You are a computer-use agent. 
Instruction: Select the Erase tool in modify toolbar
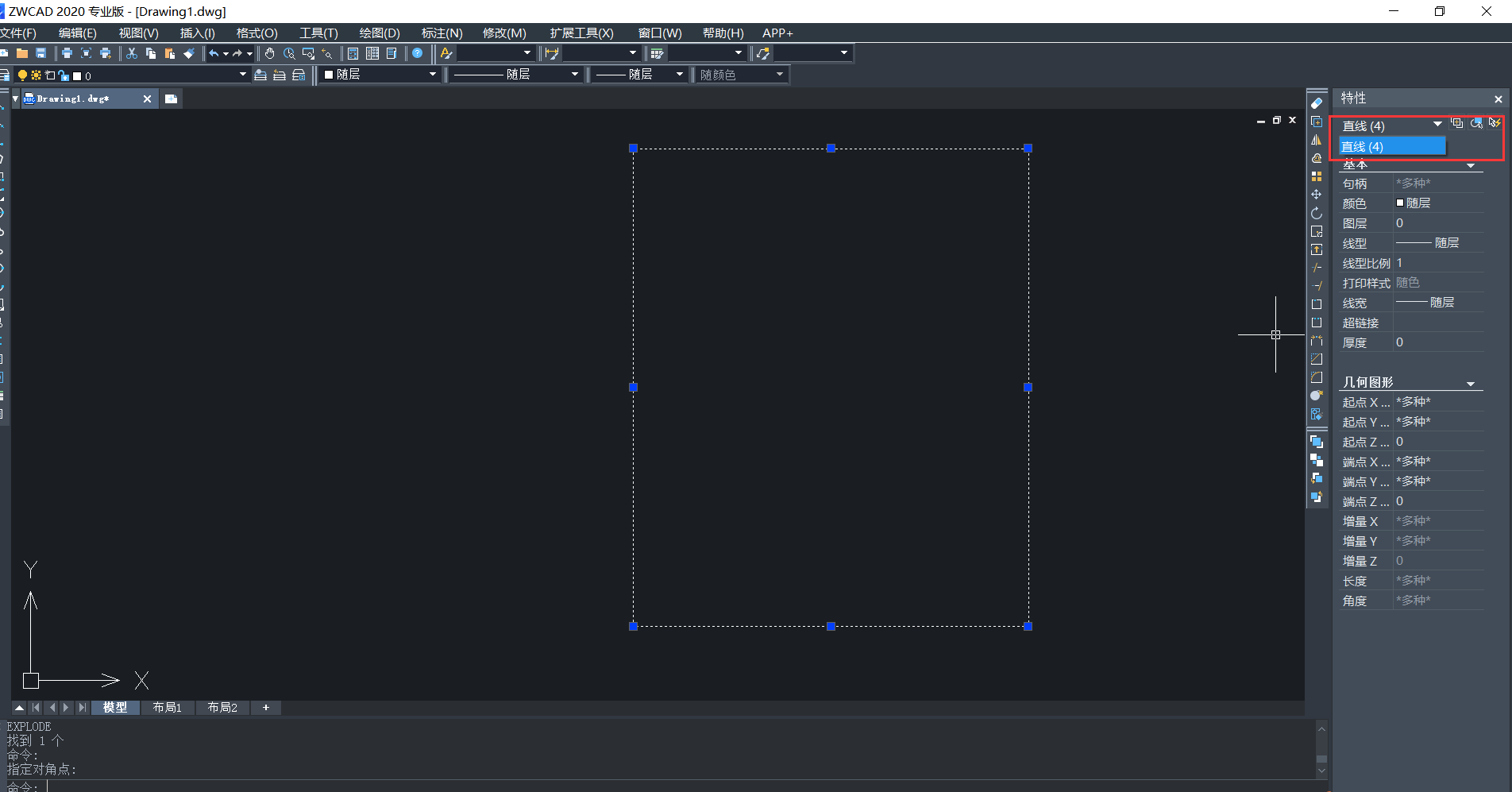[x=1317, y=103]
